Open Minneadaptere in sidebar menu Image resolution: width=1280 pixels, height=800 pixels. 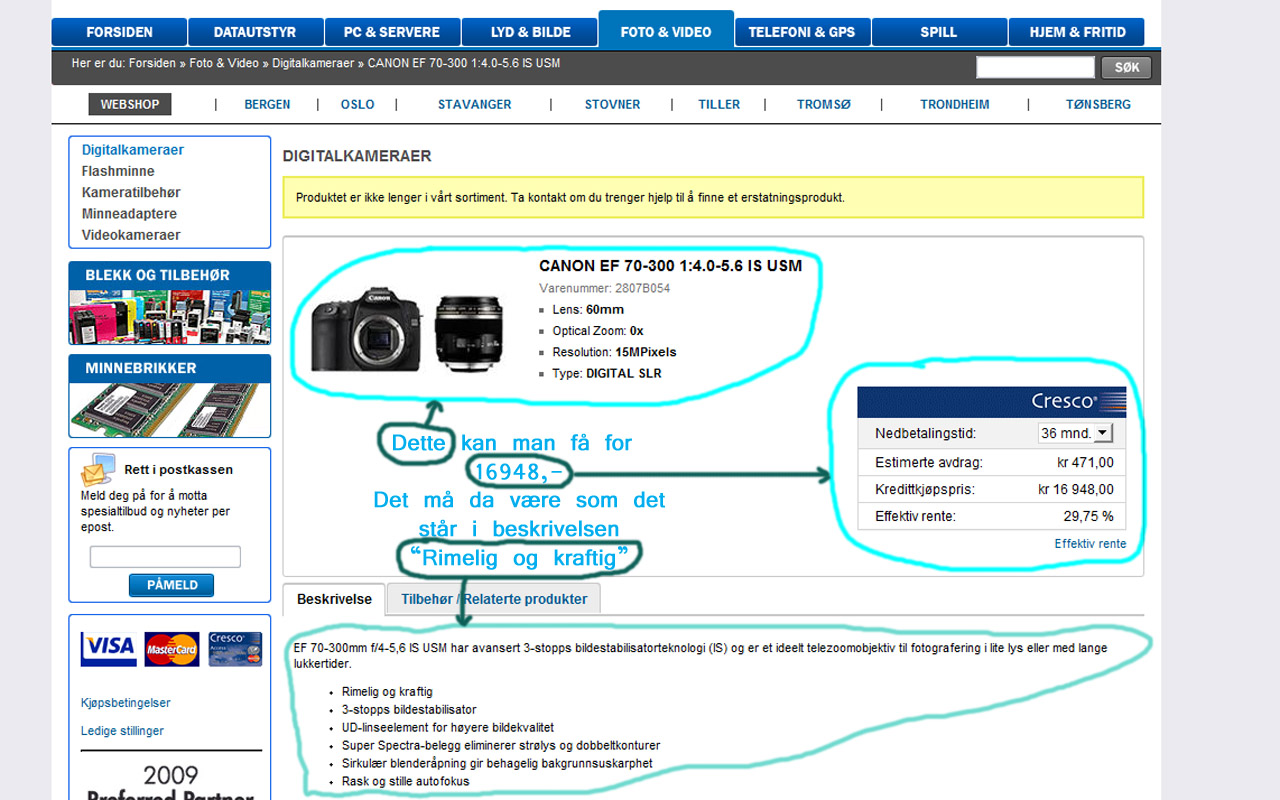click(x=129, y=213)
